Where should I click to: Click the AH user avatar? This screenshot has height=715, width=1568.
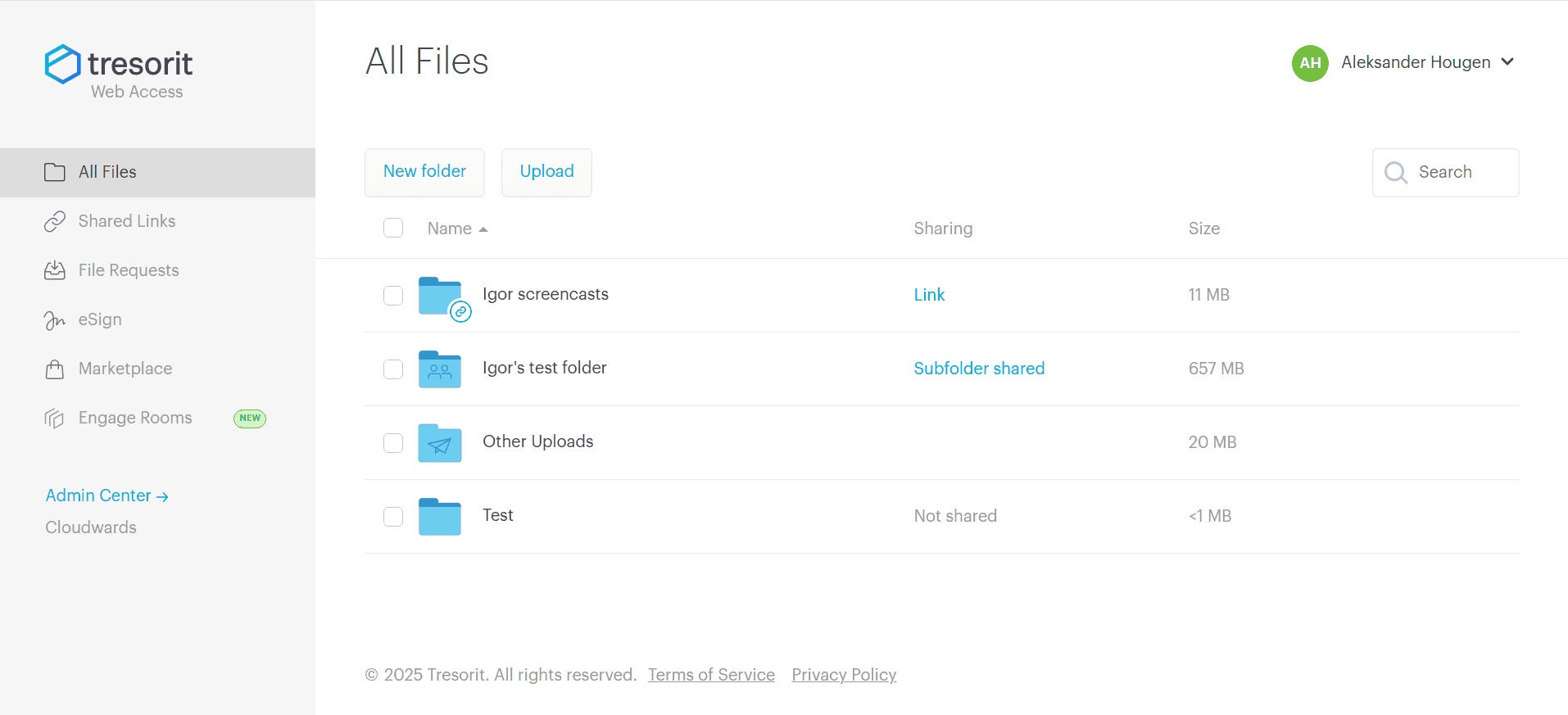coord(1310,63)
